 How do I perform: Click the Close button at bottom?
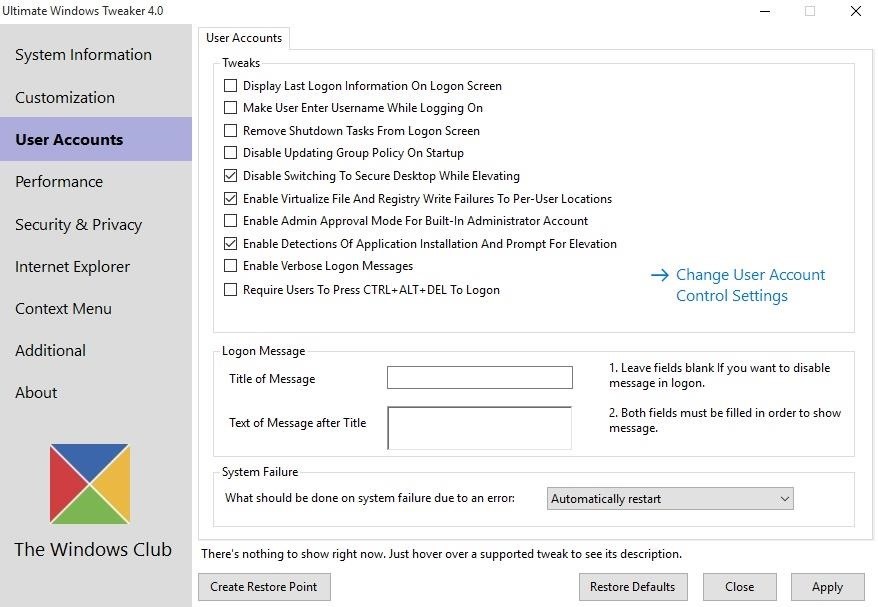740,587
